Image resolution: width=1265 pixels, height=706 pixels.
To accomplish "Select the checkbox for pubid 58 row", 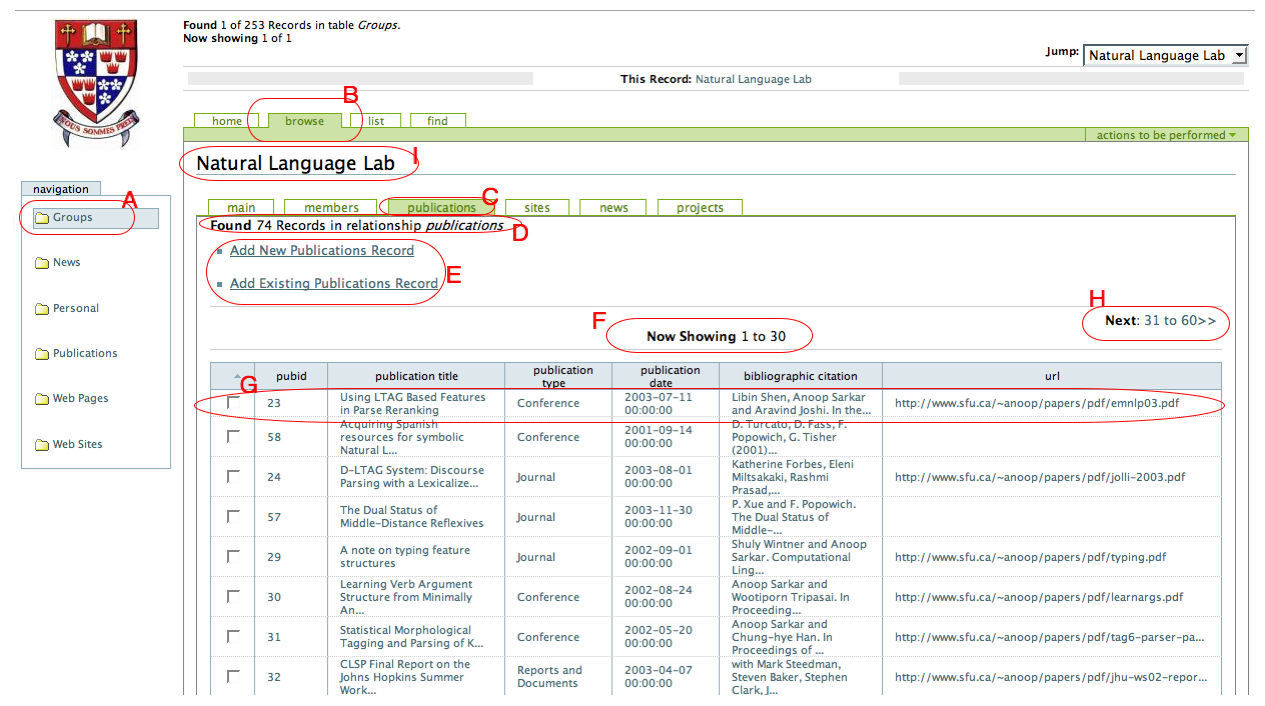I will point(233,437).
